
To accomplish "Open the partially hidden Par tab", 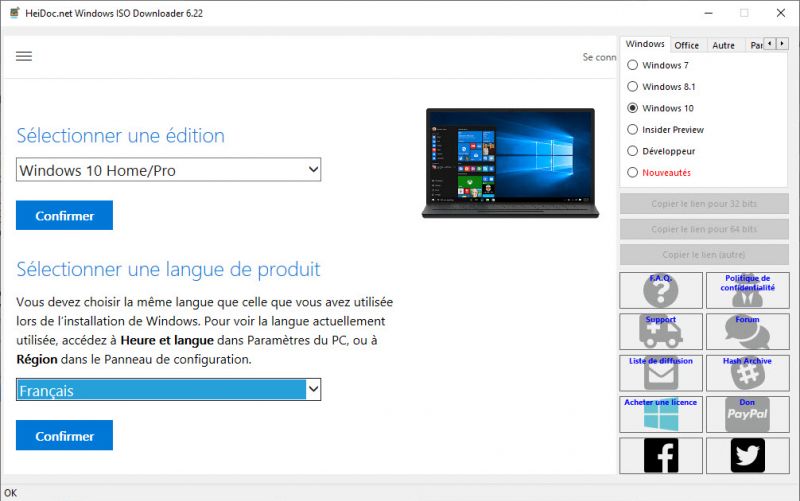I will tap(756, 45).
